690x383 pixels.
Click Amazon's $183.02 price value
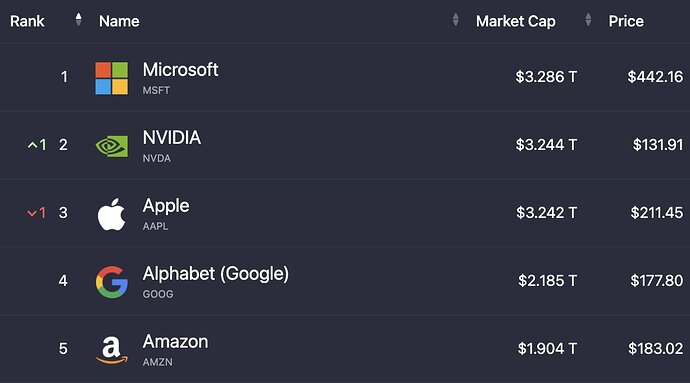click(656, 349)
